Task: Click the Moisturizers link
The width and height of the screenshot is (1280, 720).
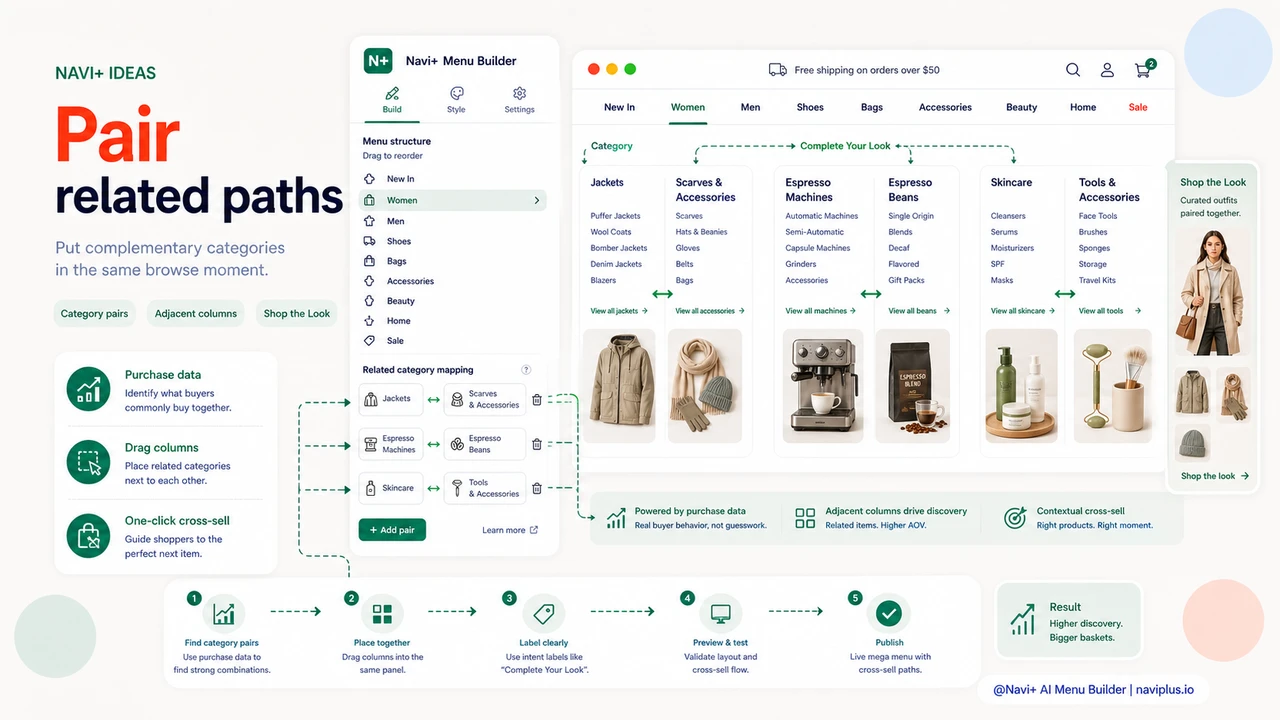Action: (1010, 248)
